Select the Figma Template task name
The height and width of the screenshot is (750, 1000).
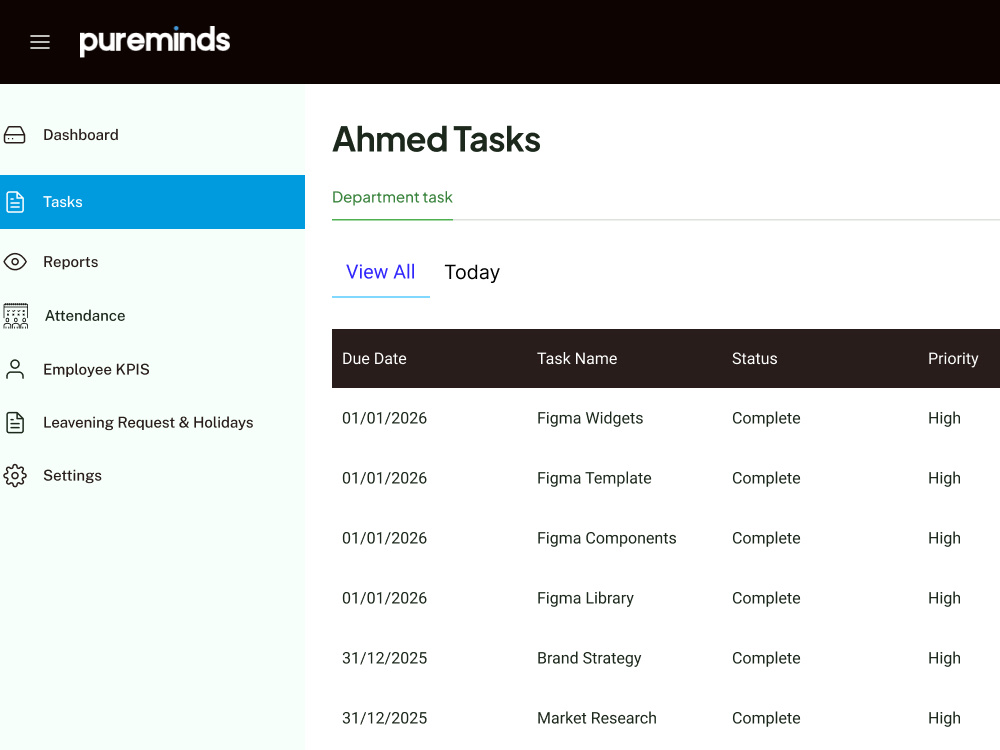tap(594, 478)
